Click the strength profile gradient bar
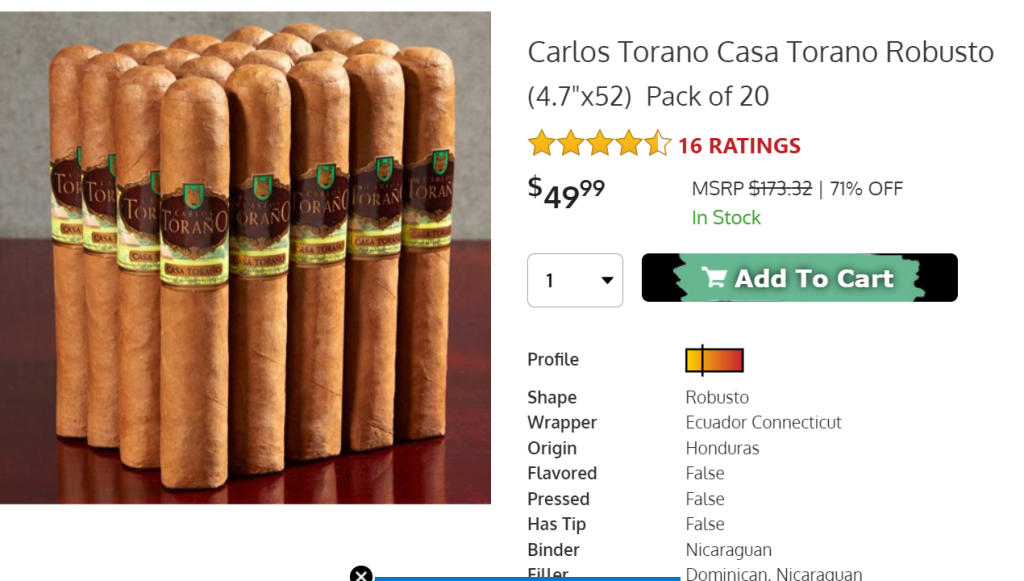This screenshot has height=581, width=1024. 714,360
